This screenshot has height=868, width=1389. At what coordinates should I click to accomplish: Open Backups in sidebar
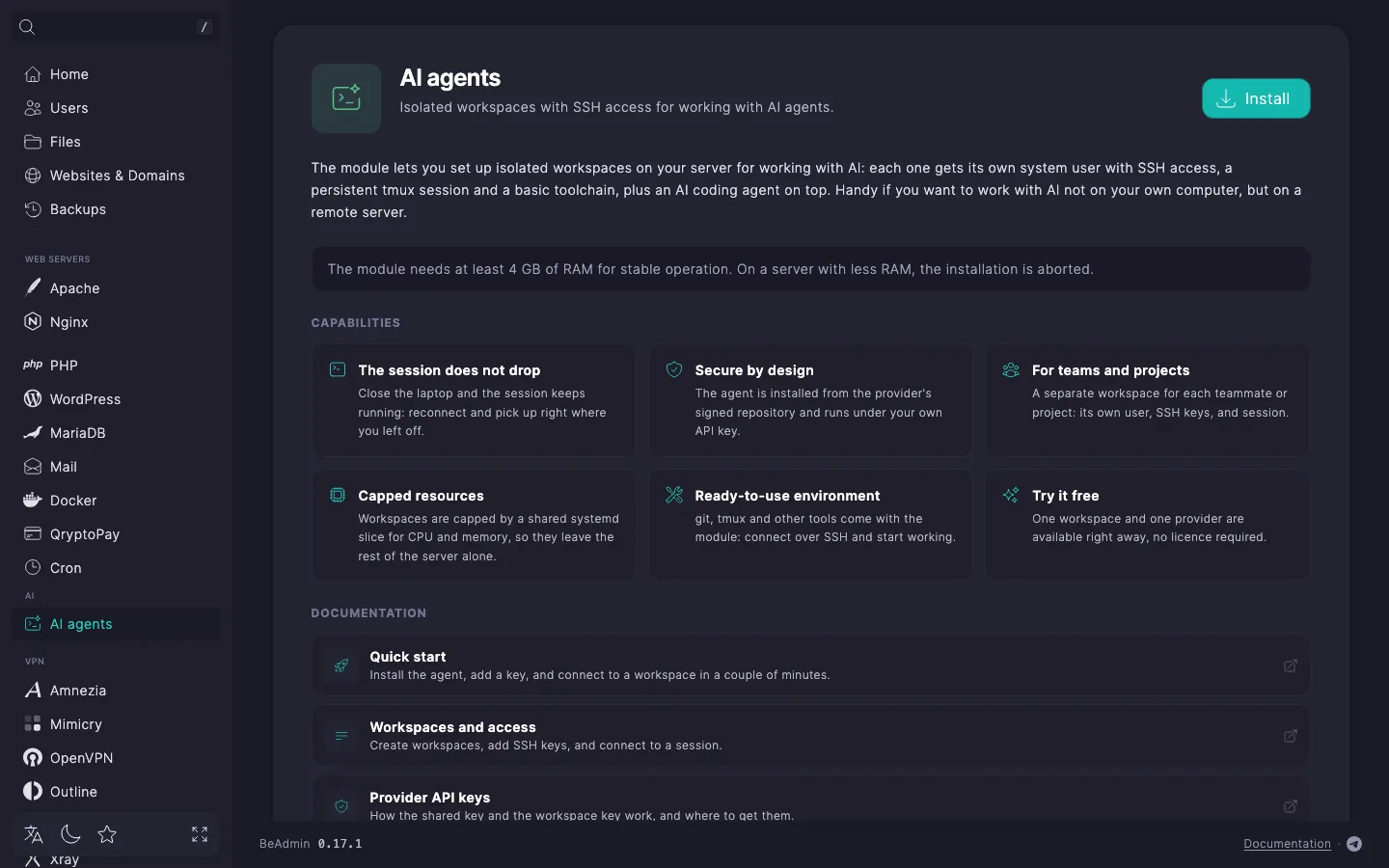[x=116, y=209]
